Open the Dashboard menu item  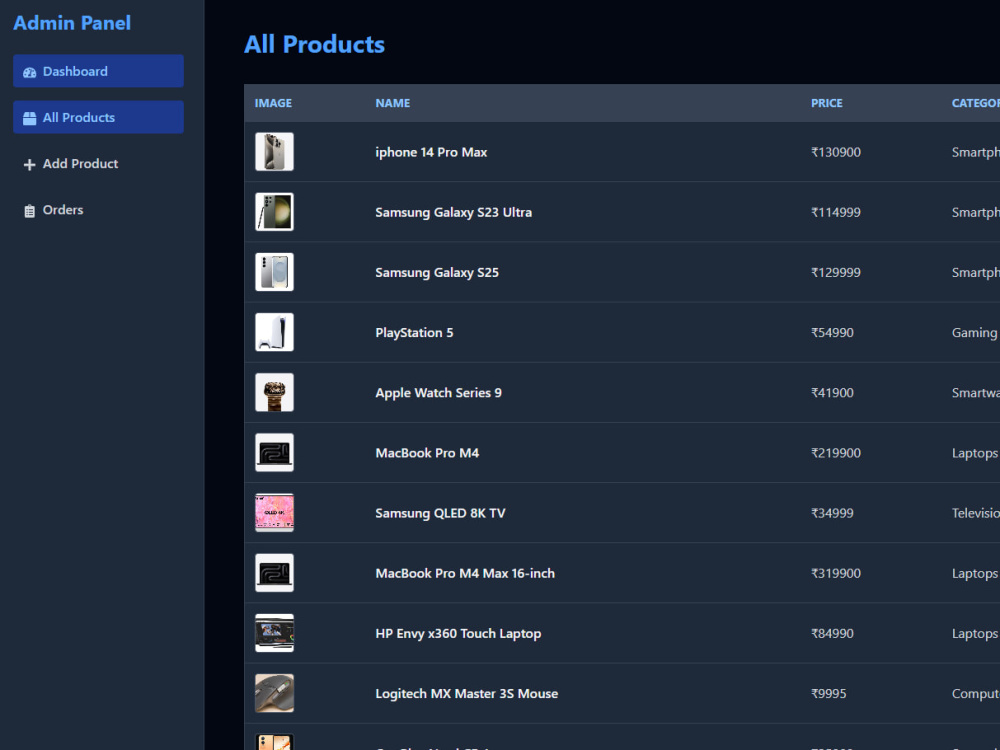coord(98,71)
